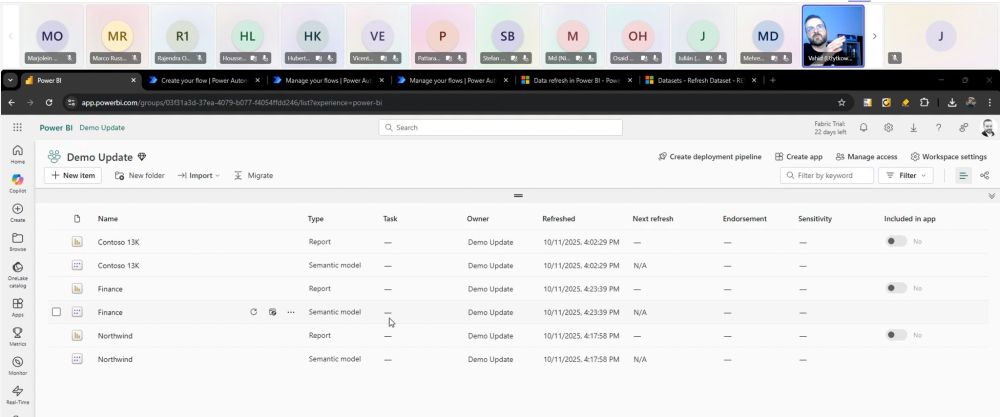Open the browser tab search dropdown
The image size is (1000, 417).
pos(10,80)
